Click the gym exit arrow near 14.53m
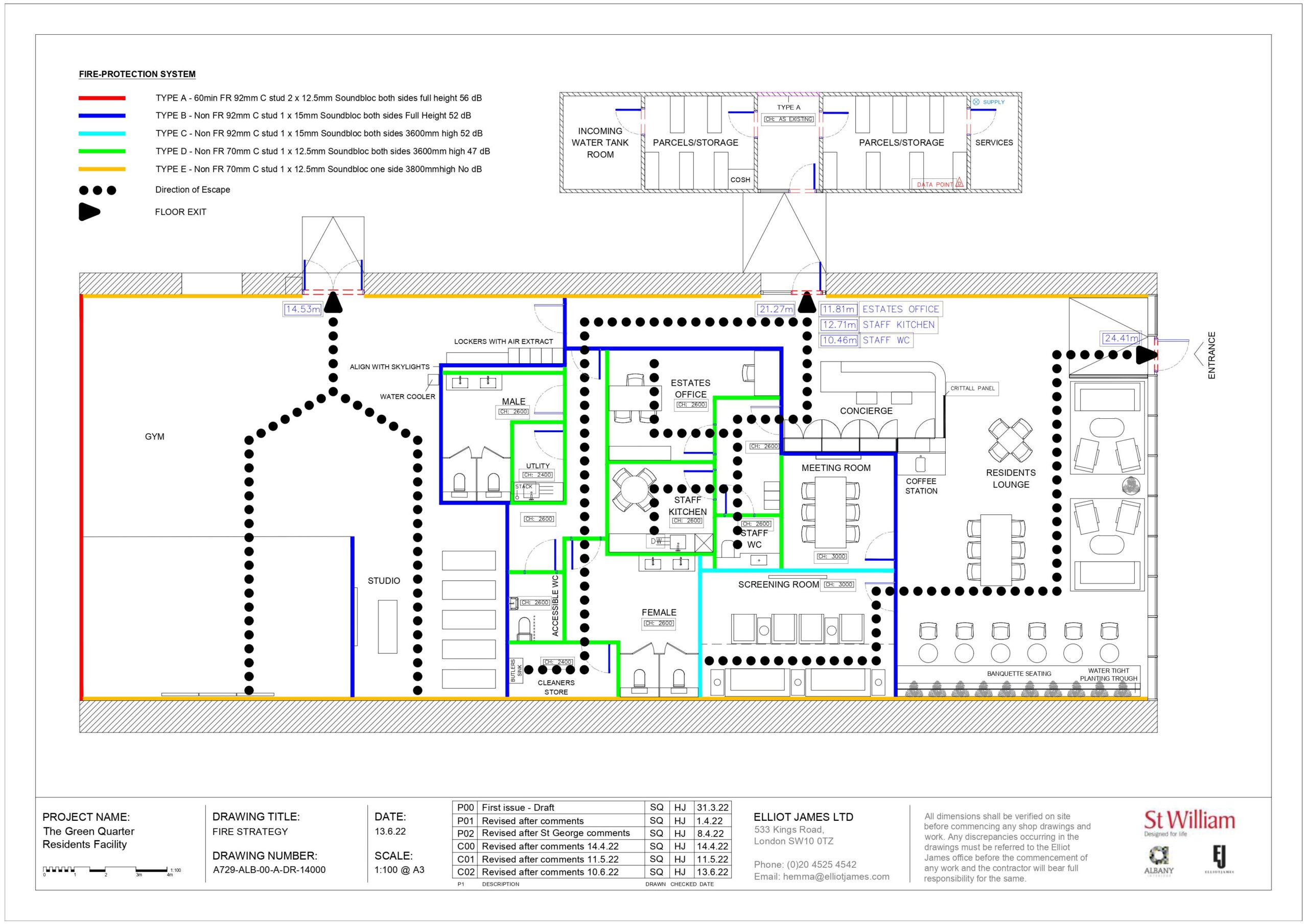 tap(333, 303)
